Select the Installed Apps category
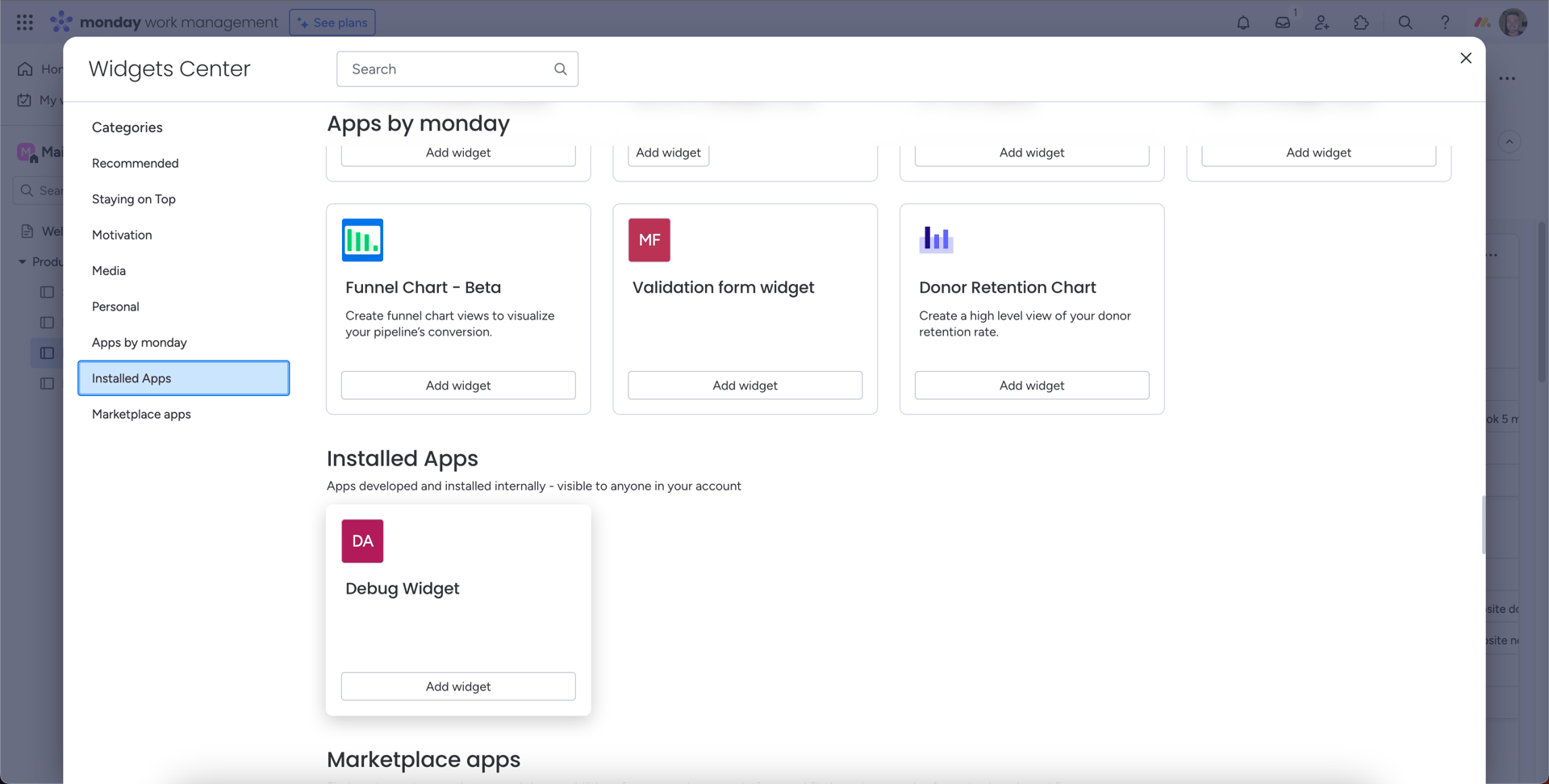 click(184, 378)
